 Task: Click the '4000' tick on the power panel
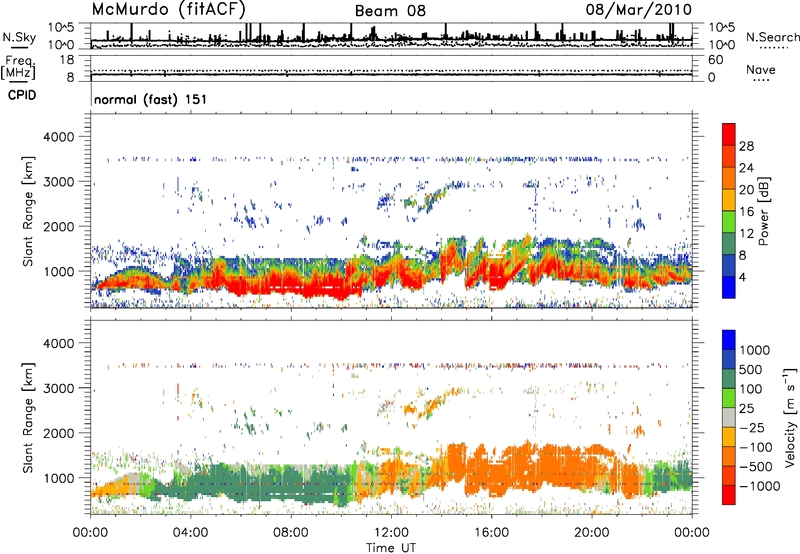[x=58, y=137]
